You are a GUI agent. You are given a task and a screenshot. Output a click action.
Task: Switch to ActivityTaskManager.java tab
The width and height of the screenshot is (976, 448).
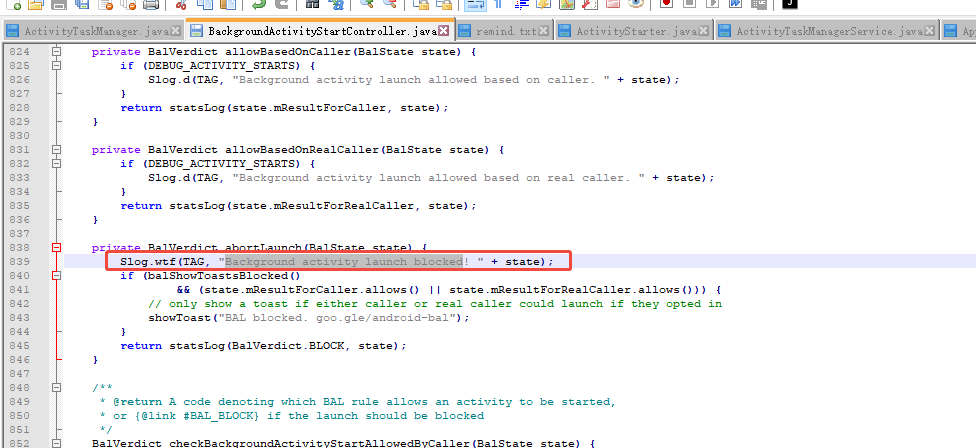click(95, 30)
